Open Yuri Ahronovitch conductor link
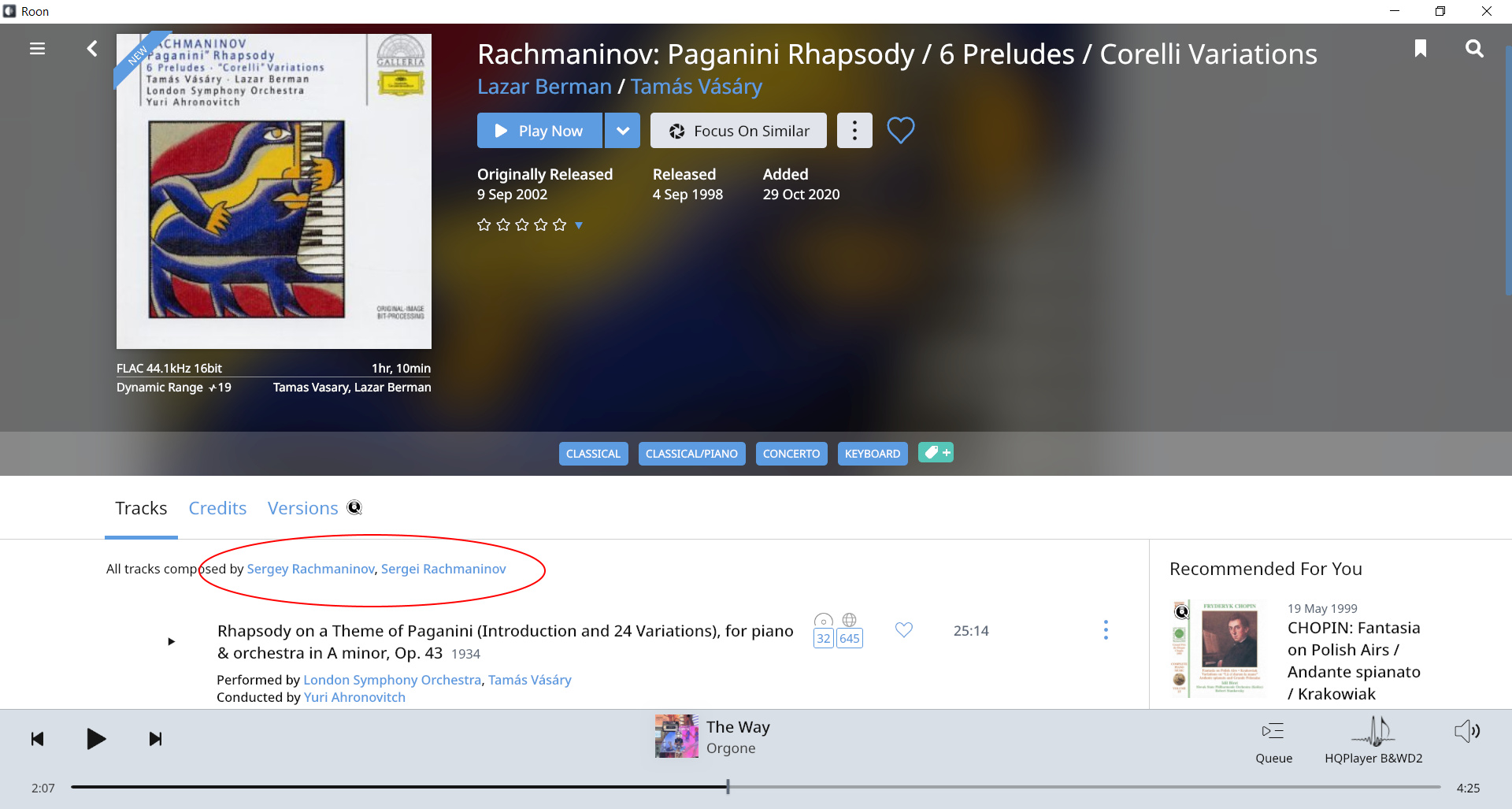 pyautogui.click(x=354, y=697)
